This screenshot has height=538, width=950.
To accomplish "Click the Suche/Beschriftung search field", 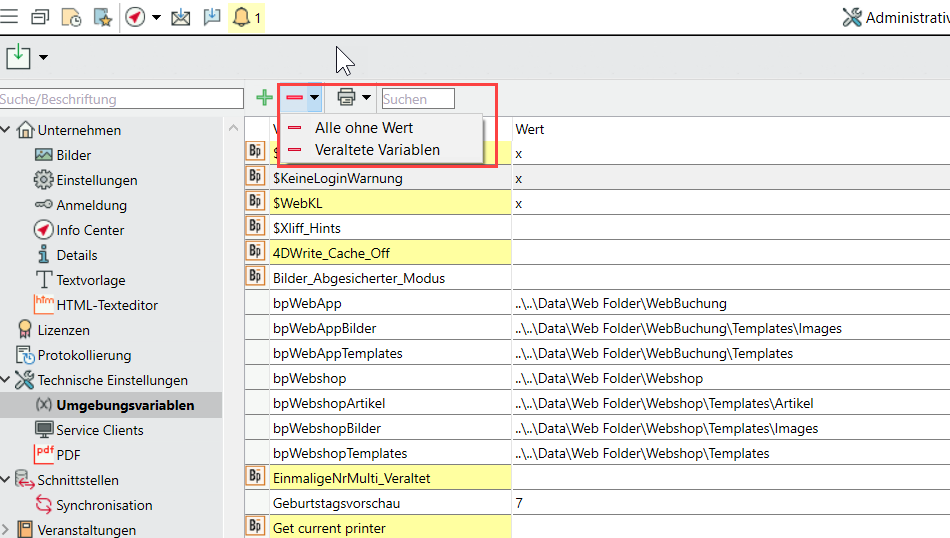I will [120, 99].
